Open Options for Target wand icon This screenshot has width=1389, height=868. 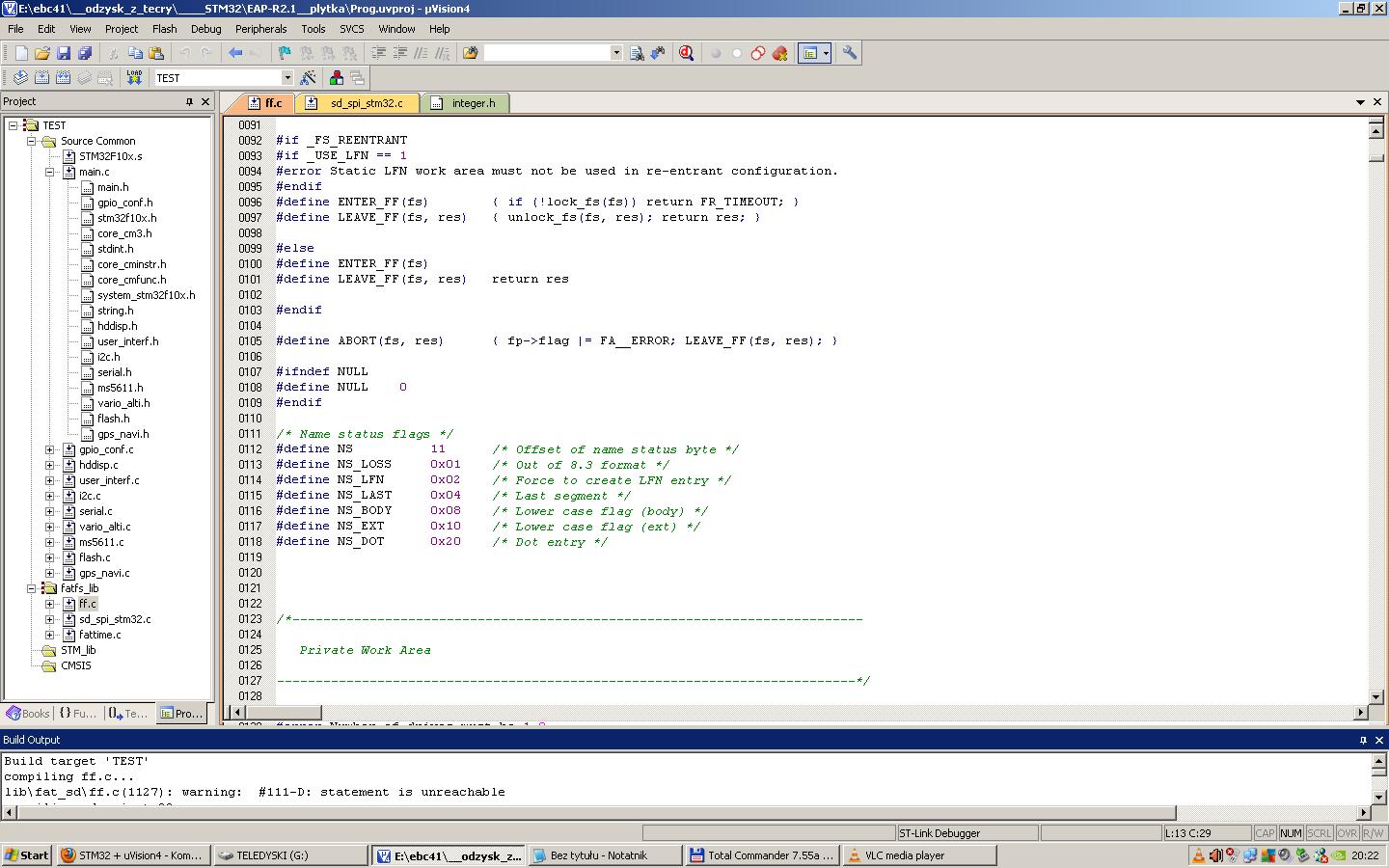[x=309, y=78]
